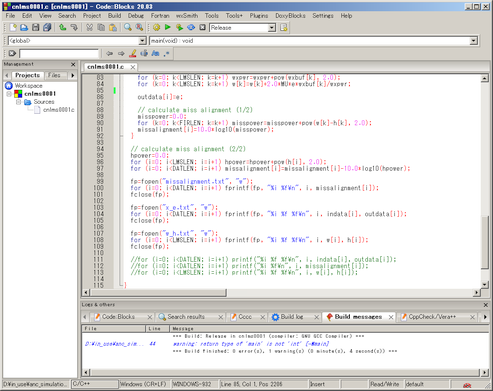This screenshot has height=391, width=493.
Task: Build the project with gear icon
Action: click(x=156, y=28)
